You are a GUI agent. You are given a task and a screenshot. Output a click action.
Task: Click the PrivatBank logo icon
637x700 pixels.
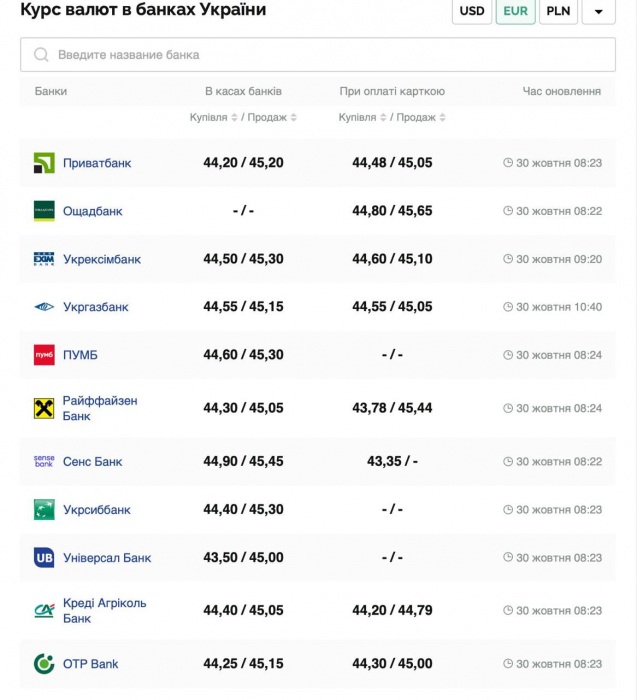(44, 163)
